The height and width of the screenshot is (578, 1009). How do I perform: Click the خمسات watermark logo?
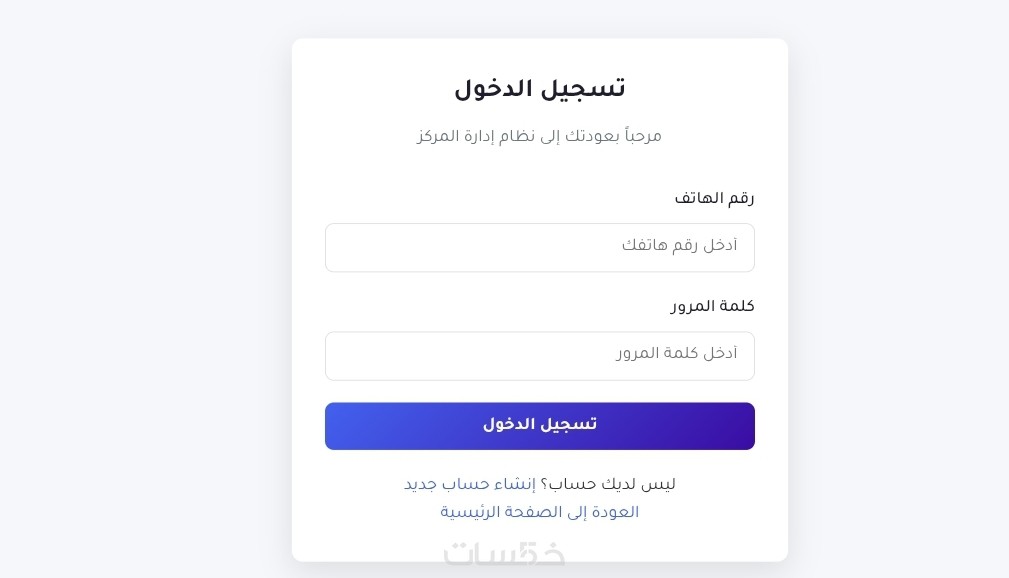[504, 553]
